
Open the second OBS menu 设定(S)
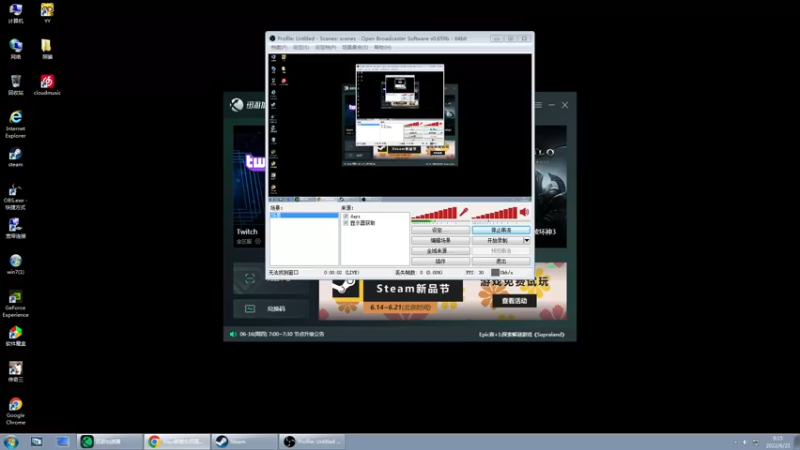pos(301,47)
